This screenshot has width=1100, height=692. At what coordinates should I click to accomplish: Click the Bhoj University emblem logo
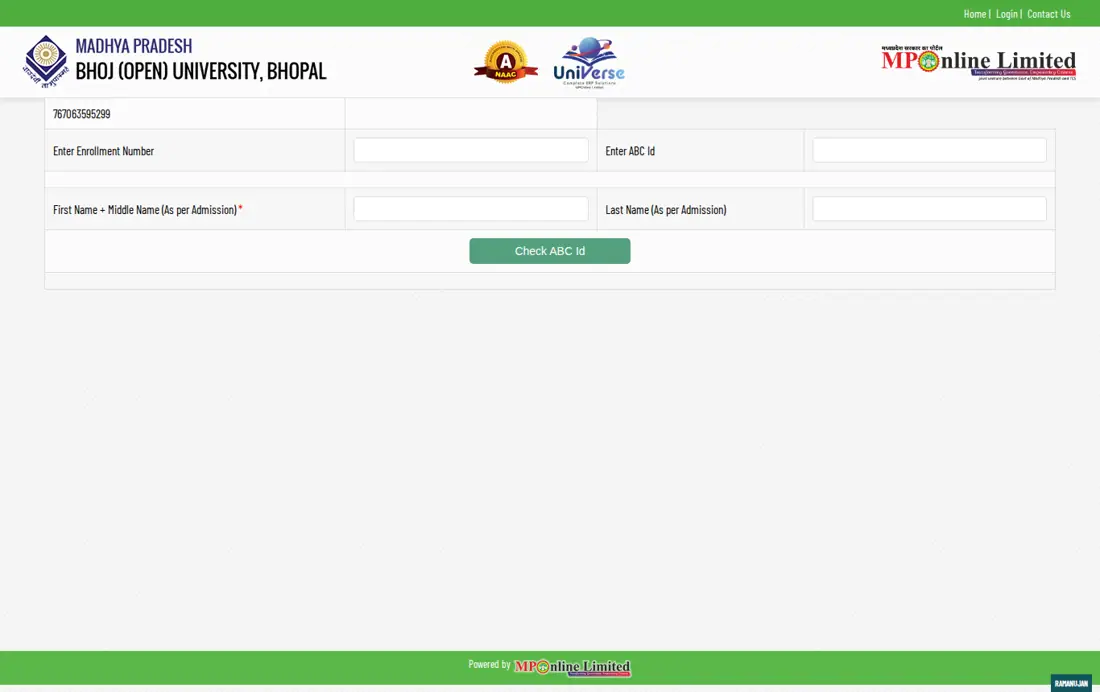46,62
